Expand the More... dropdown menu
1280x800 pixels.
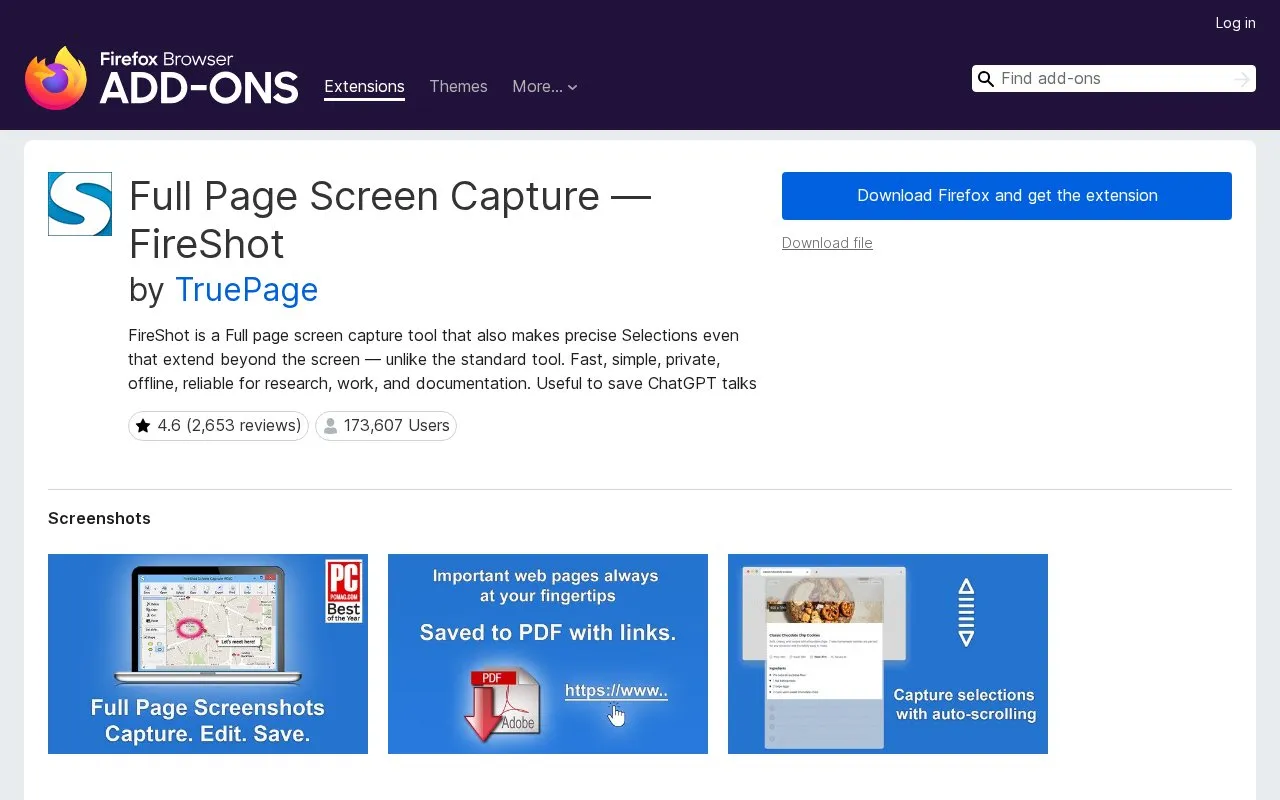(x=545, y=87)
